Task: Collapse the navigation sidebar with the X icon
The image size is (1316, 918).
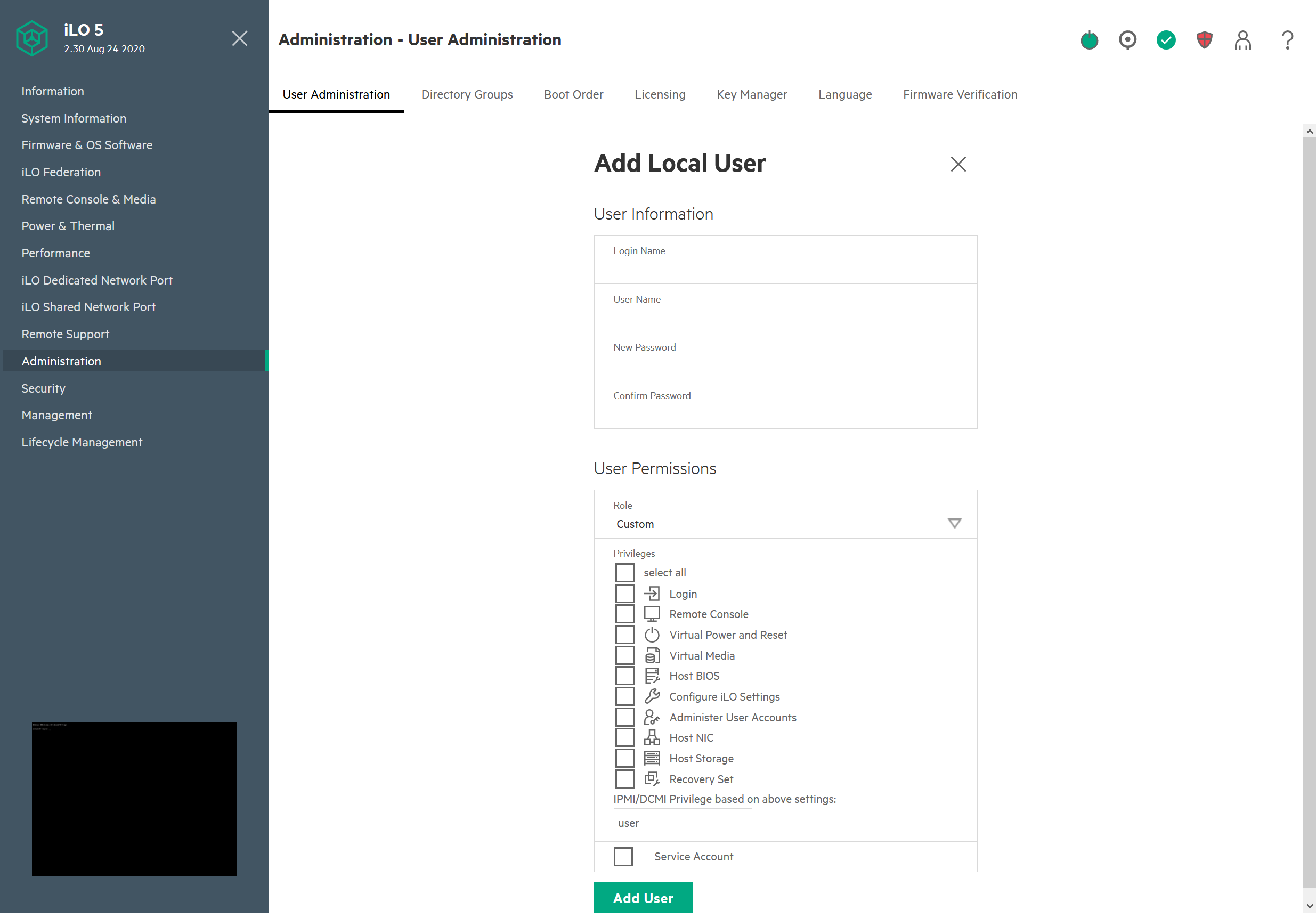Action: (x=240, y=38)
